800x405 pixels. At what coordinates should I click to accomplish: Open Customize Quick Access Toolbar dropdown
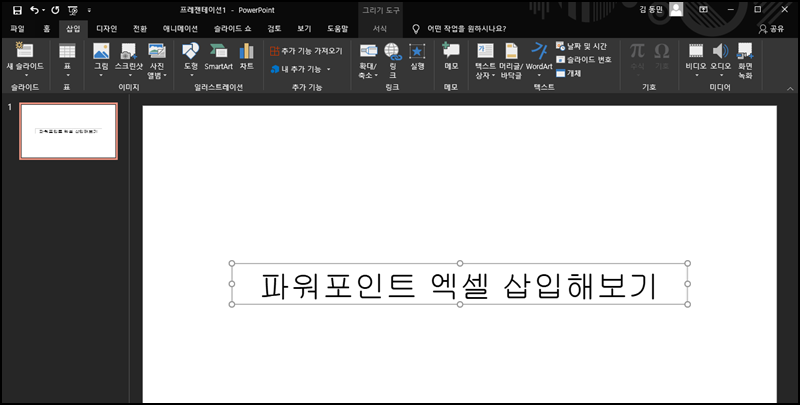pos(89,10)
